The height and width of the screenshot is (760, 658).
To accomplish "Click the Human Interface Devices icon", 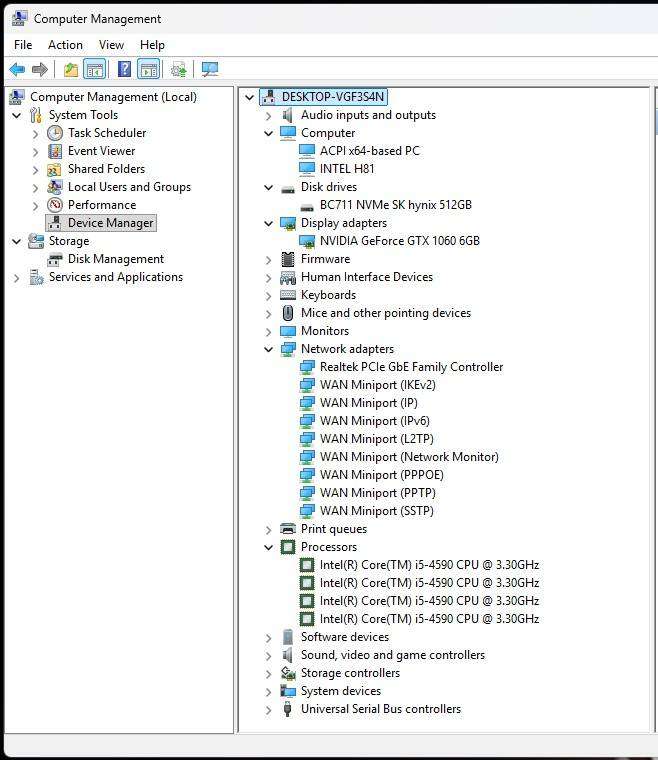I will pos(288,277).
